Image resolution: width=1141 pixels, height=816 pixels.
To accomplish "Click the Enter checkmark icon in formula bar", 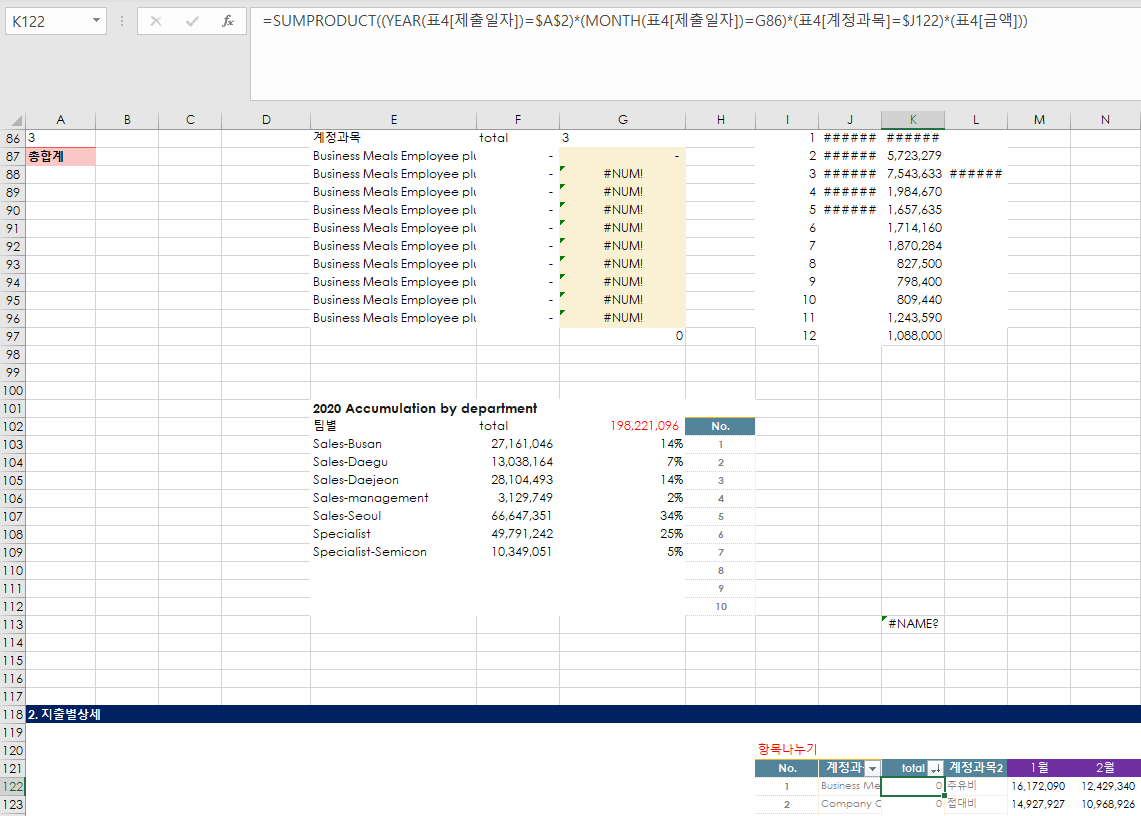I will click(x=192, y=21).
